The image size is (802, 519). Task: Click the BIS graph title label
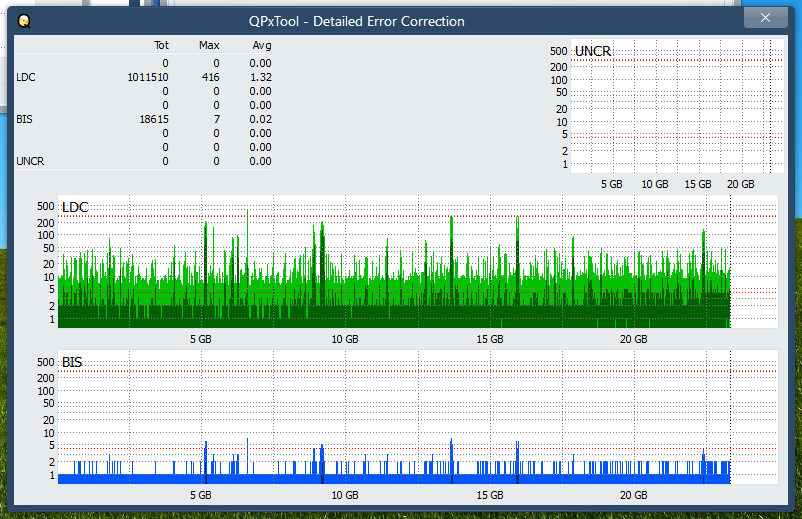coord(72,362)
